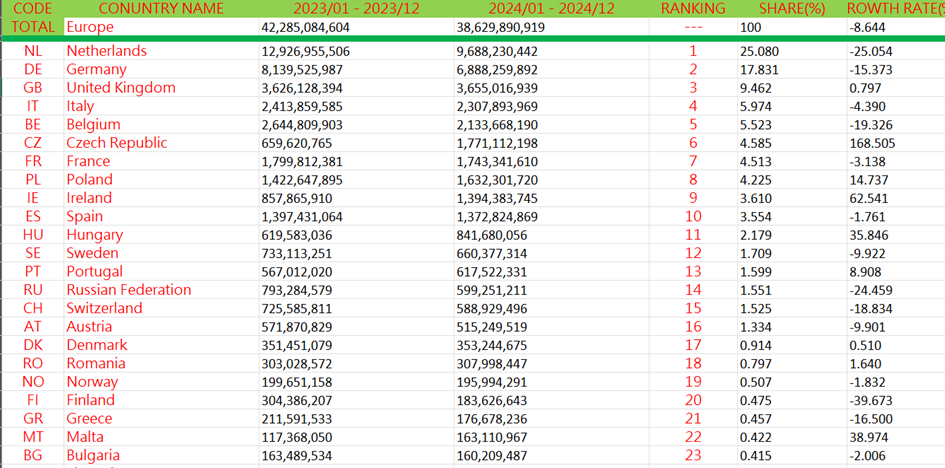Select the SHARE(%) column header
Screen dimensions: 945x468
click(791, 9)
